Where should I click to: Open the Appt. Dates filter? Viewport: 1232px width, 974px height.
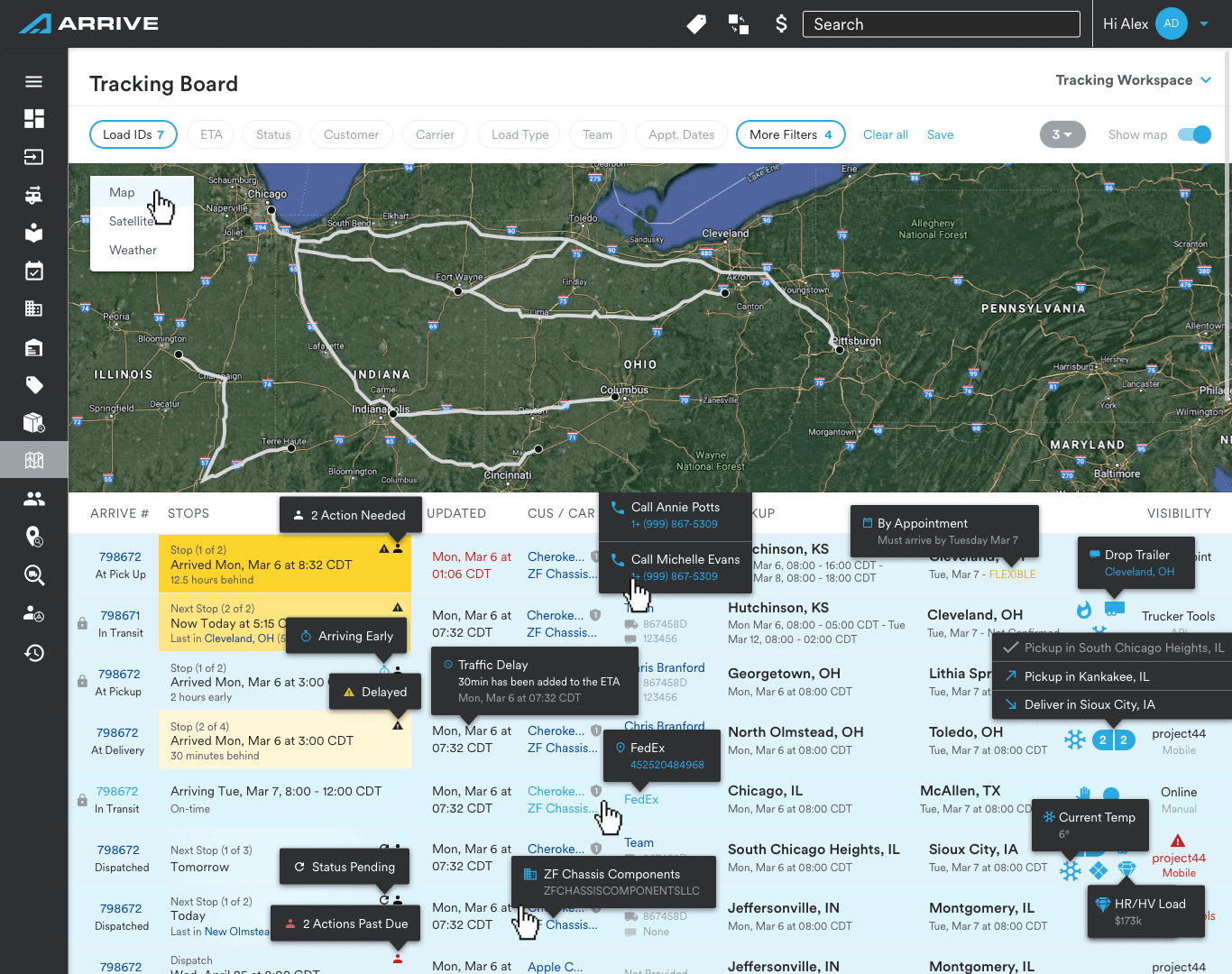tap(681, 134)
